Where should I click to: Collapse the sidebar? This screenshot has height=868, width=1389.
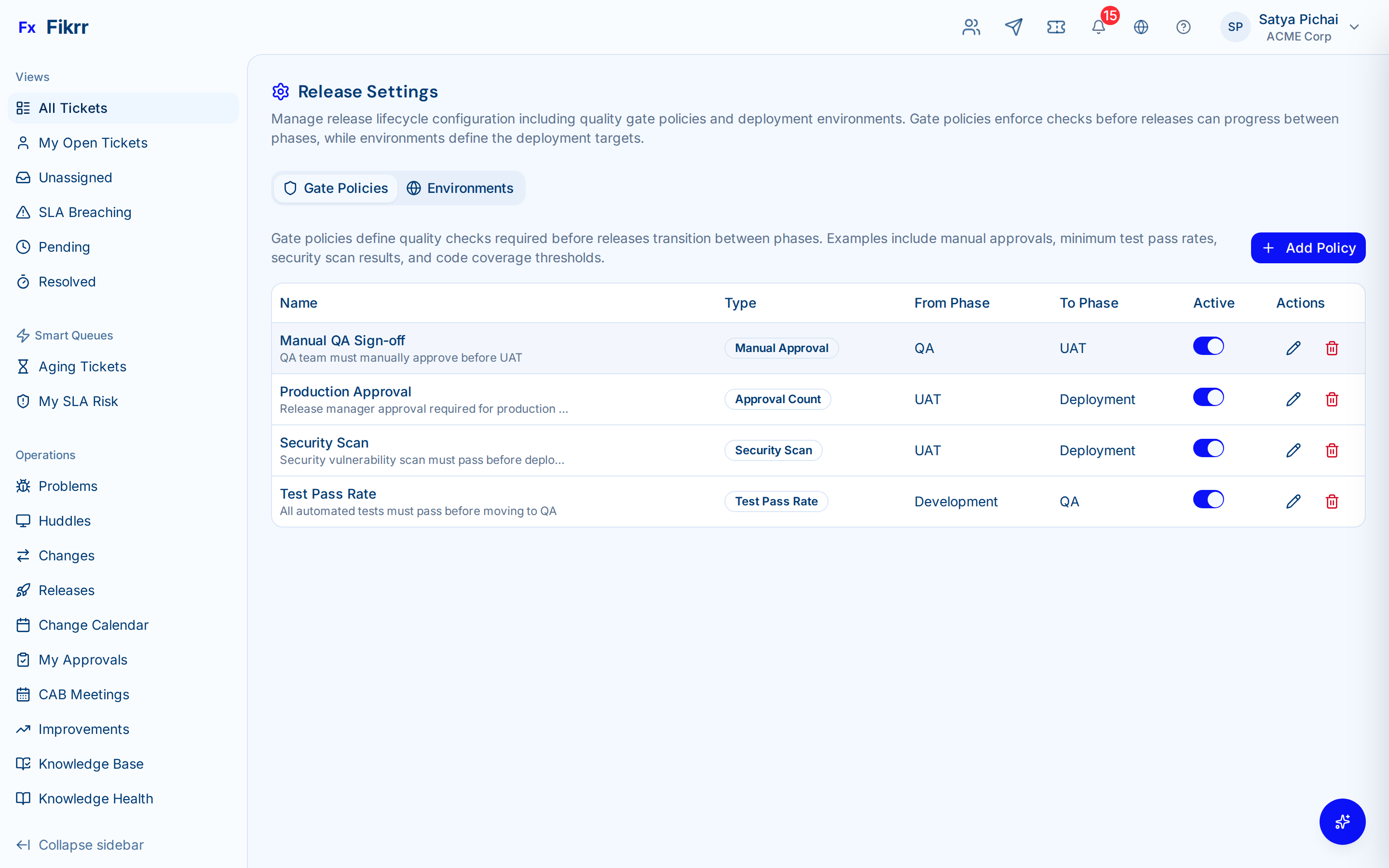coord(80,844)
